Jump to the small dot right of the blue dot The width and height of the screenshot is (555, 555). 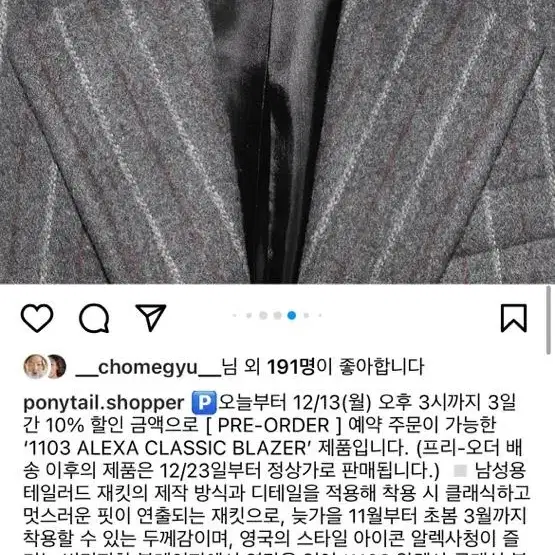point(306,315)
